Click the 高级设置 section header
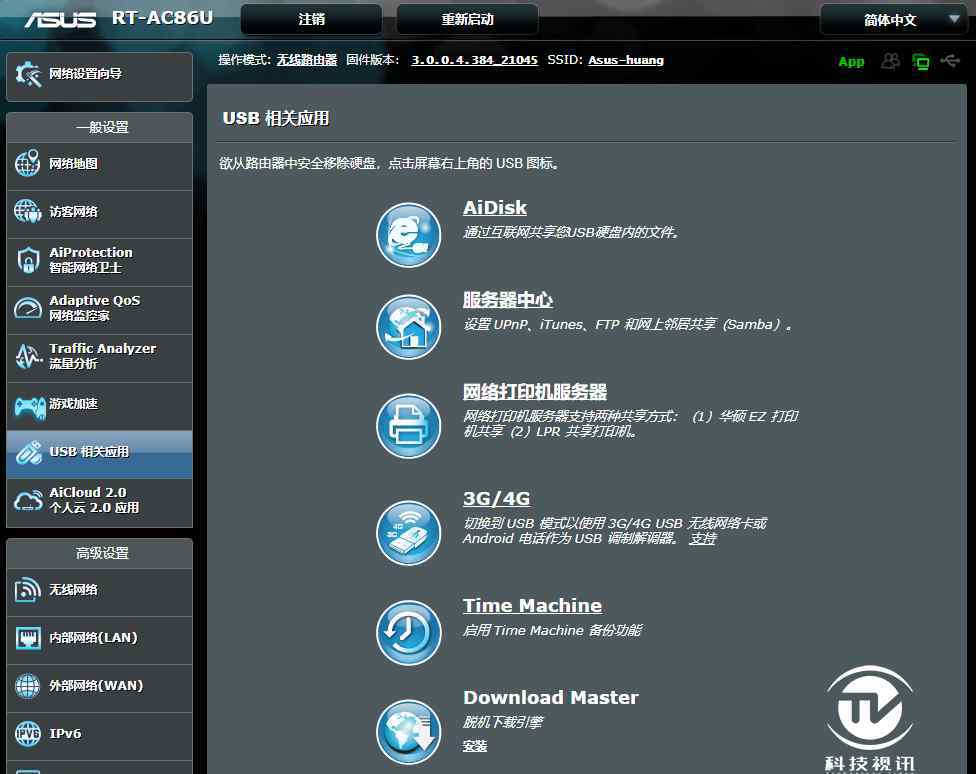Viewport: 976px width, 774px height. coord(101,554)
